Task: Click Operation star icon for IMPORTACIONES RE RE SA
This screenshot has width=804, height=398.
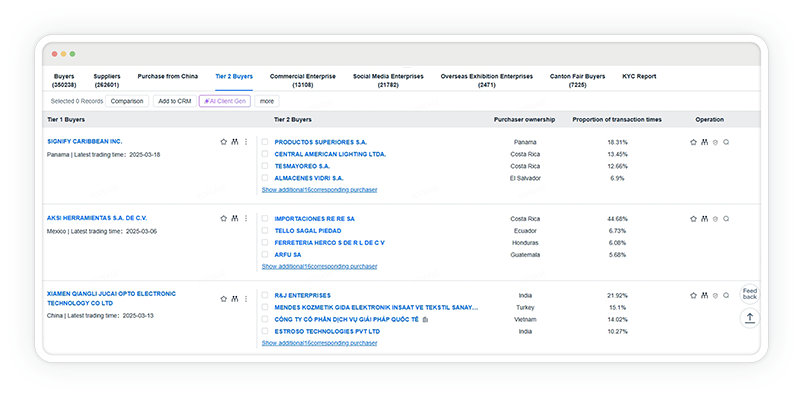Action: 693,218
